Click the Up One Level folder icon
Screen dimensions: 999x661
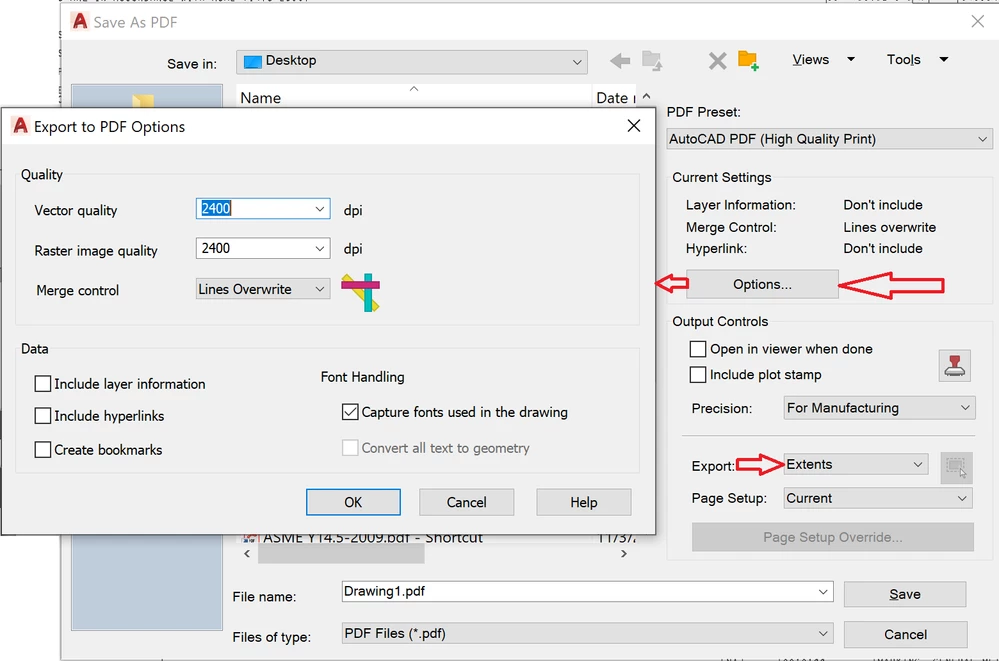(x=652, y=60)
